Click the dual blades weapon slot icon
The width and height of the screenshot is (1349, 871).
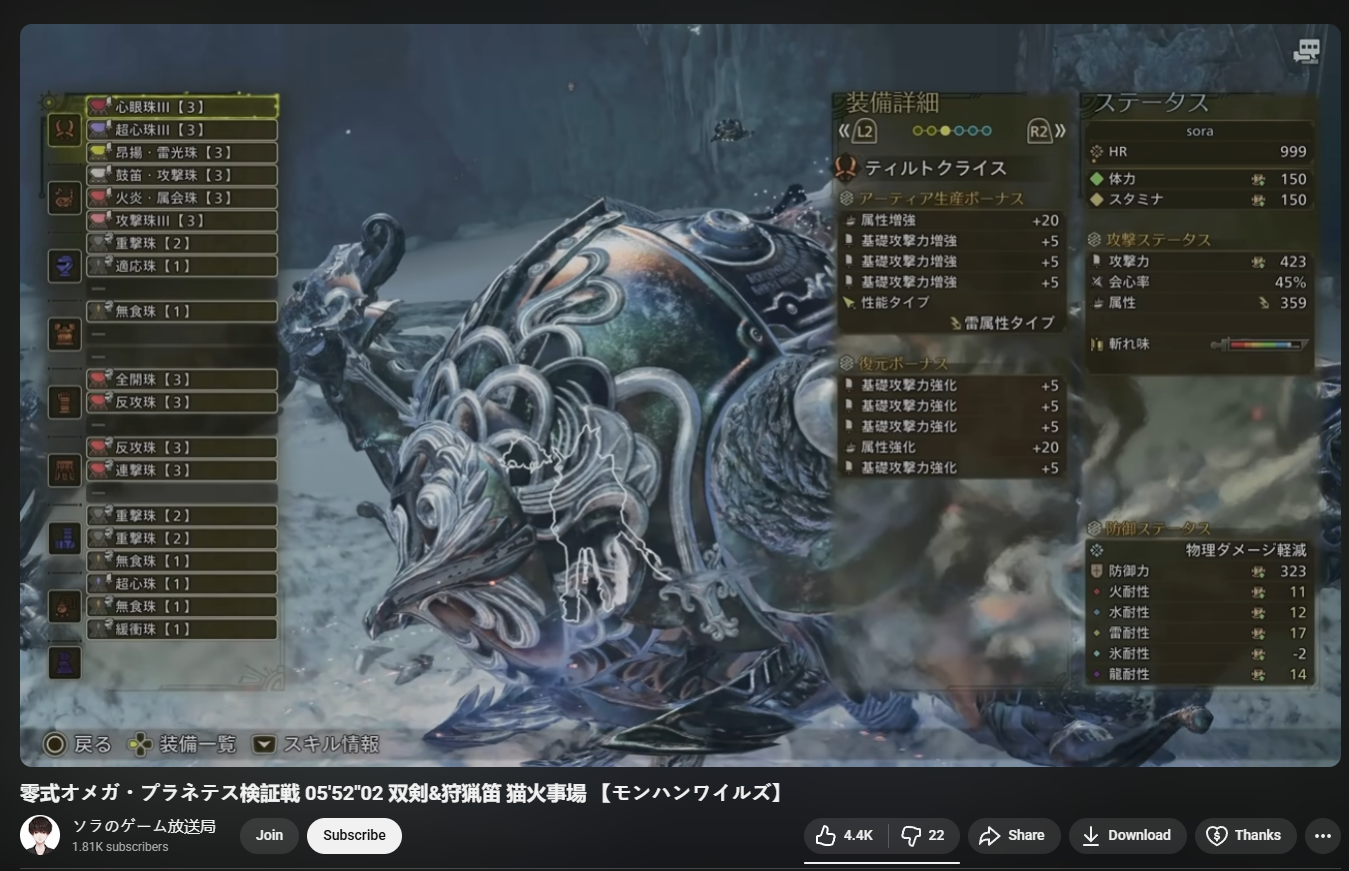pyautogui.click(x=64, y=129)
